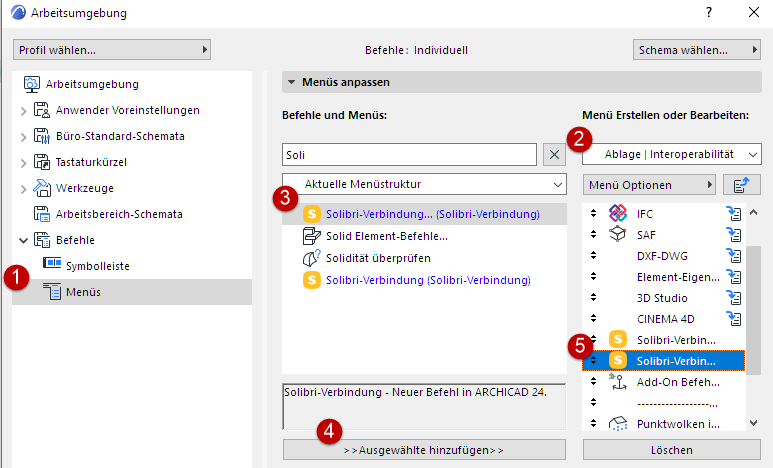Click the Symbolleiste icon in tree
Image resolution: width=773 pixels, height=468 pixels.
coord(52,266)
